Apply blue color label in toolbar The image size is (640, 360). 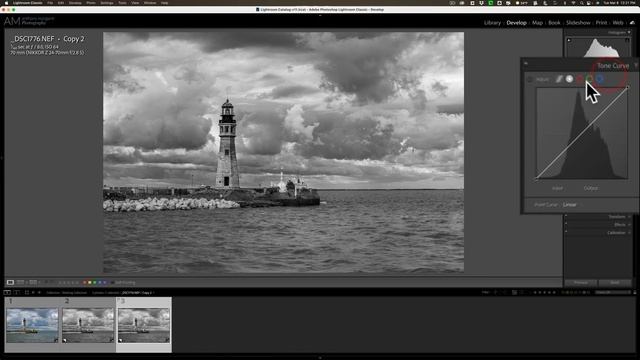[100, 282]
